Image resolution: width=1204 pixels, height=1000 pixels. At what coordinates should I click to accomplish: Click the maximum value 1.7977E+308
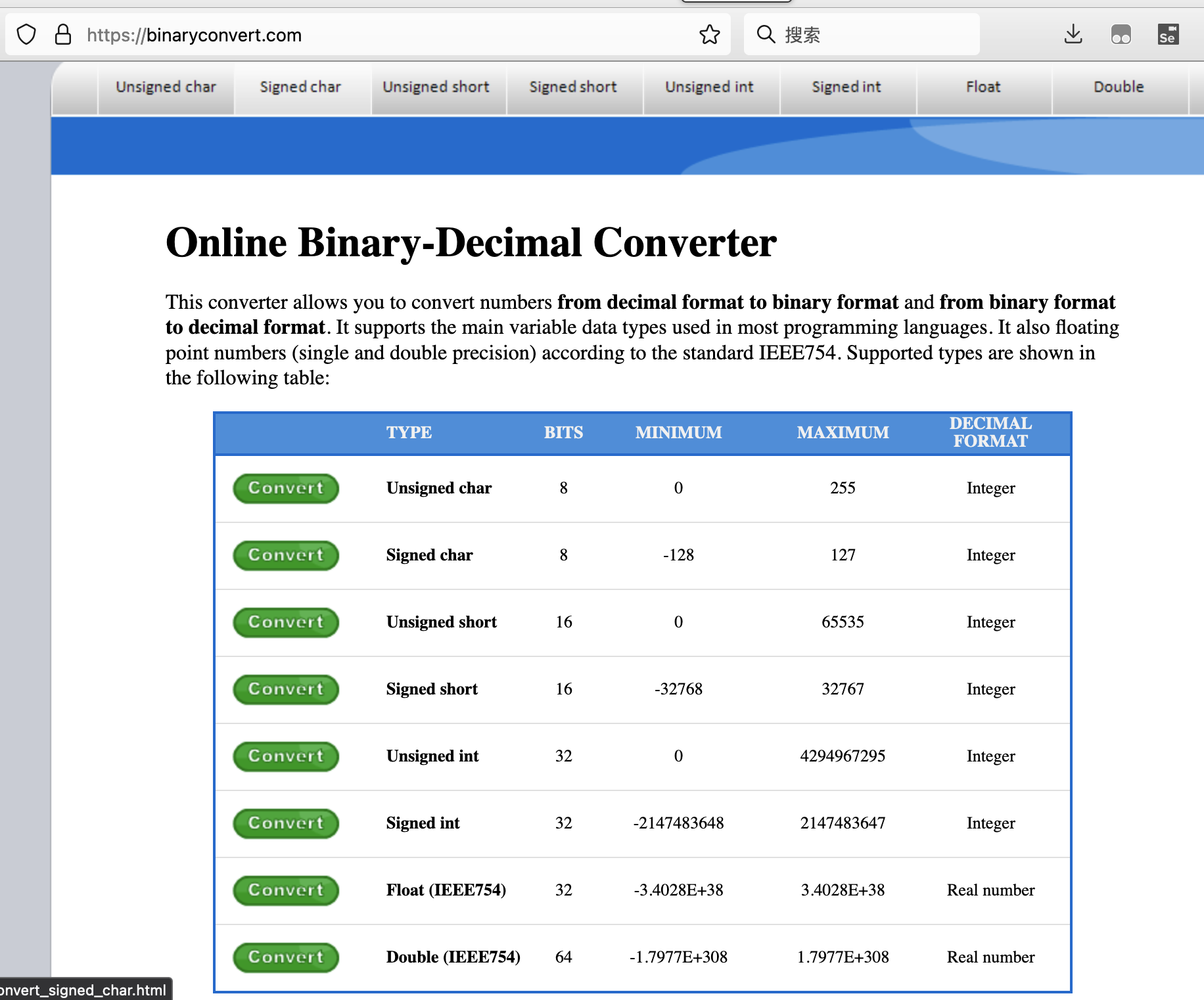point(843,957)
